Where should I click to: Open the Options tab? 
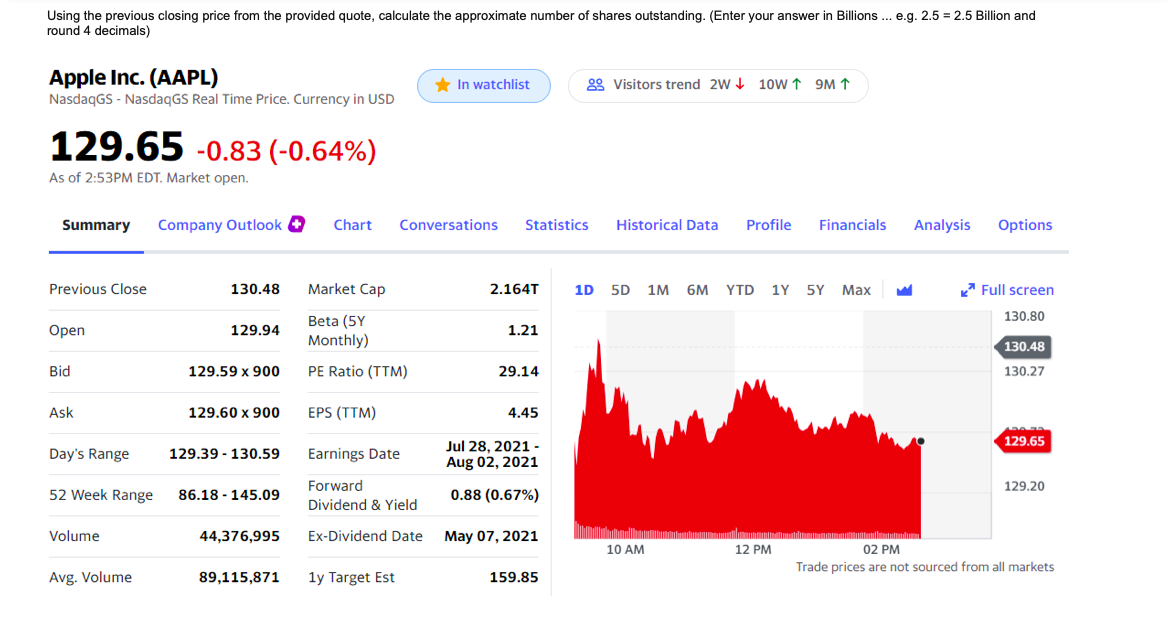[1025, 225]
